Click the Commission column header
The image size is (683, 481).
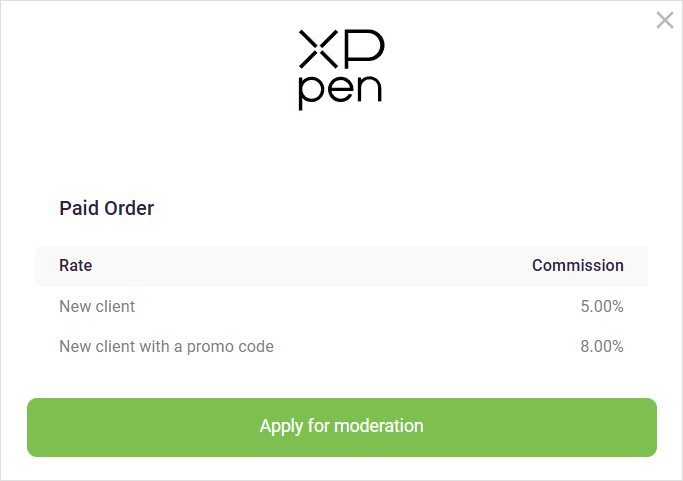(577, 265)
